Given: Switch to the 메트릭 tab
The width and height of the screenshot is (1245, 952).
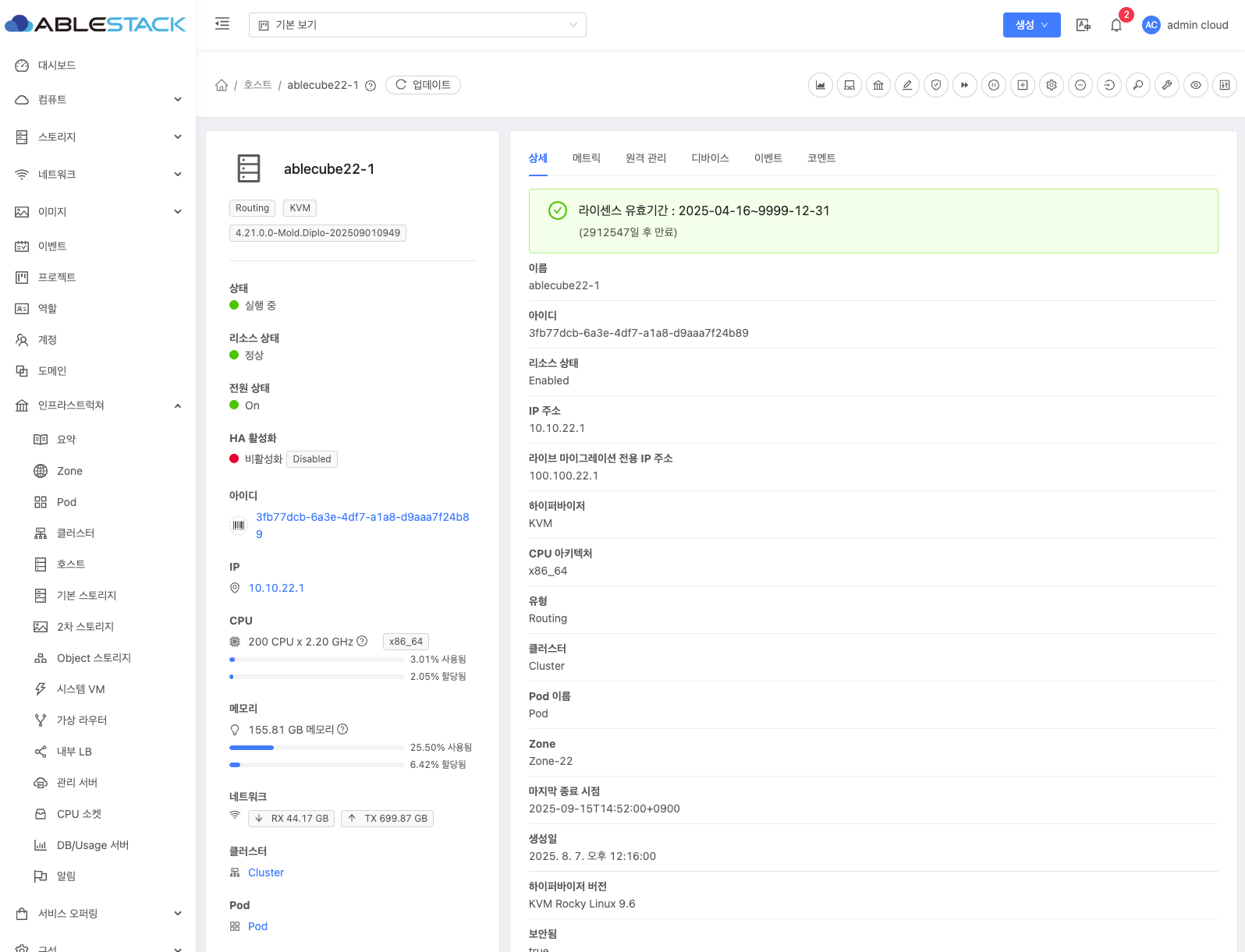Looking at the screenshot, I should [586, 158].
